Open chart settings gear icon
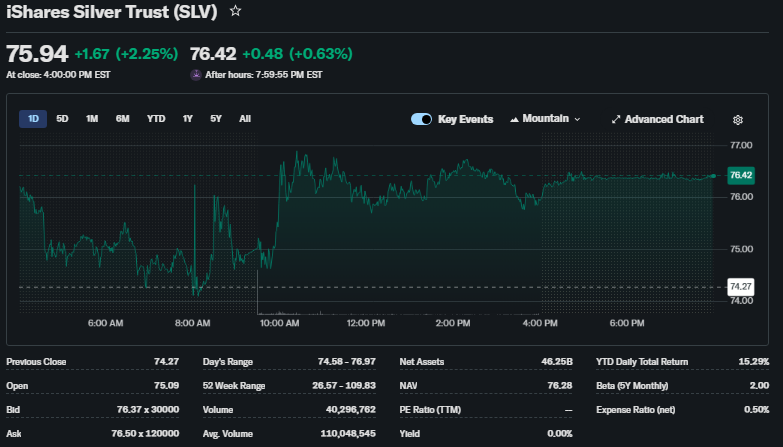This screenshot has width=783, height=447. point(738,120)
